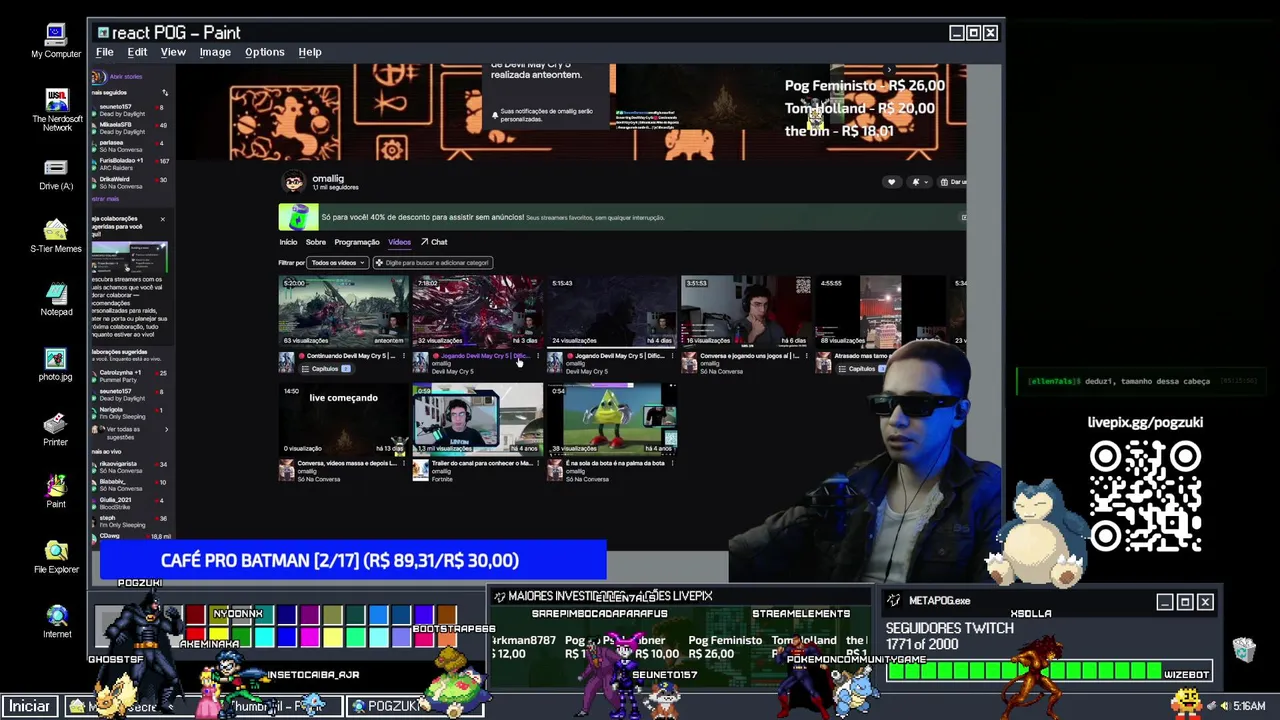
Task: Click the QR code for livepix.gg/pogzuki
Action: 1145,497
